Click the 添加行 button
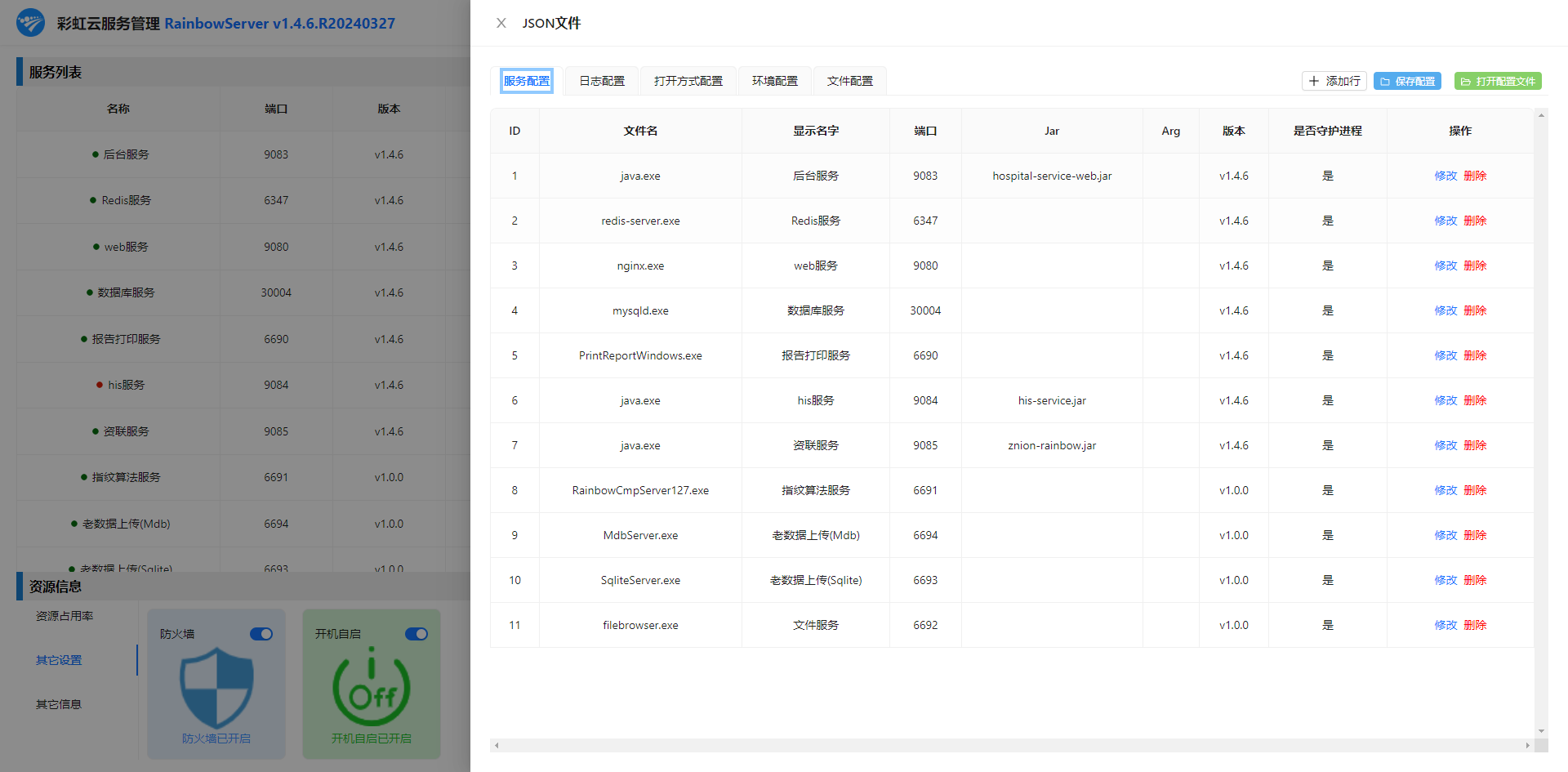The height and width of the screenshot is (772, 1568). point(1334,81)
